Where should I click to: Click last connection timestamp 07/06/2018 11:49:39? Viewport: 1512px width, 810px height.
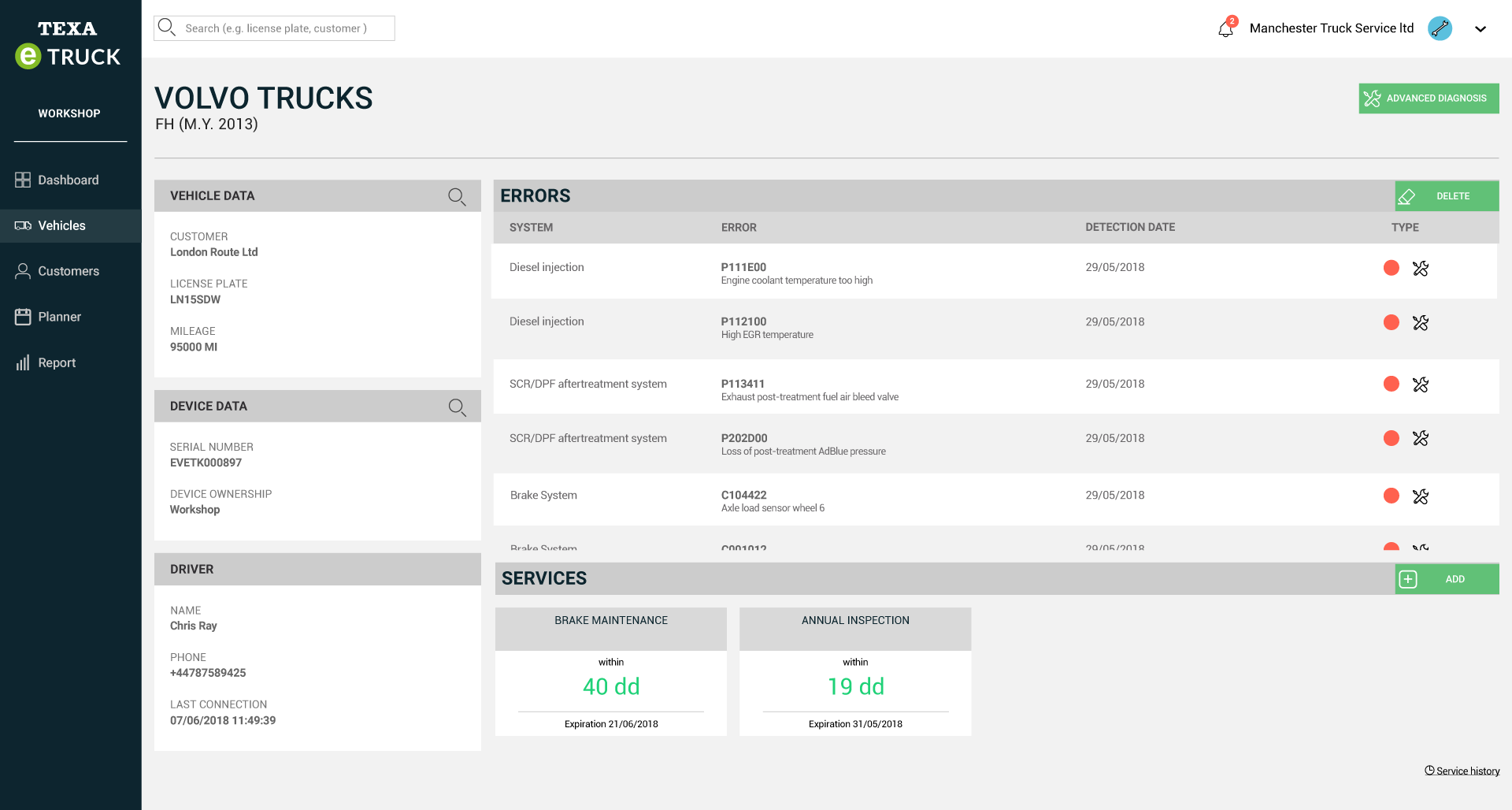coord(223,720)
